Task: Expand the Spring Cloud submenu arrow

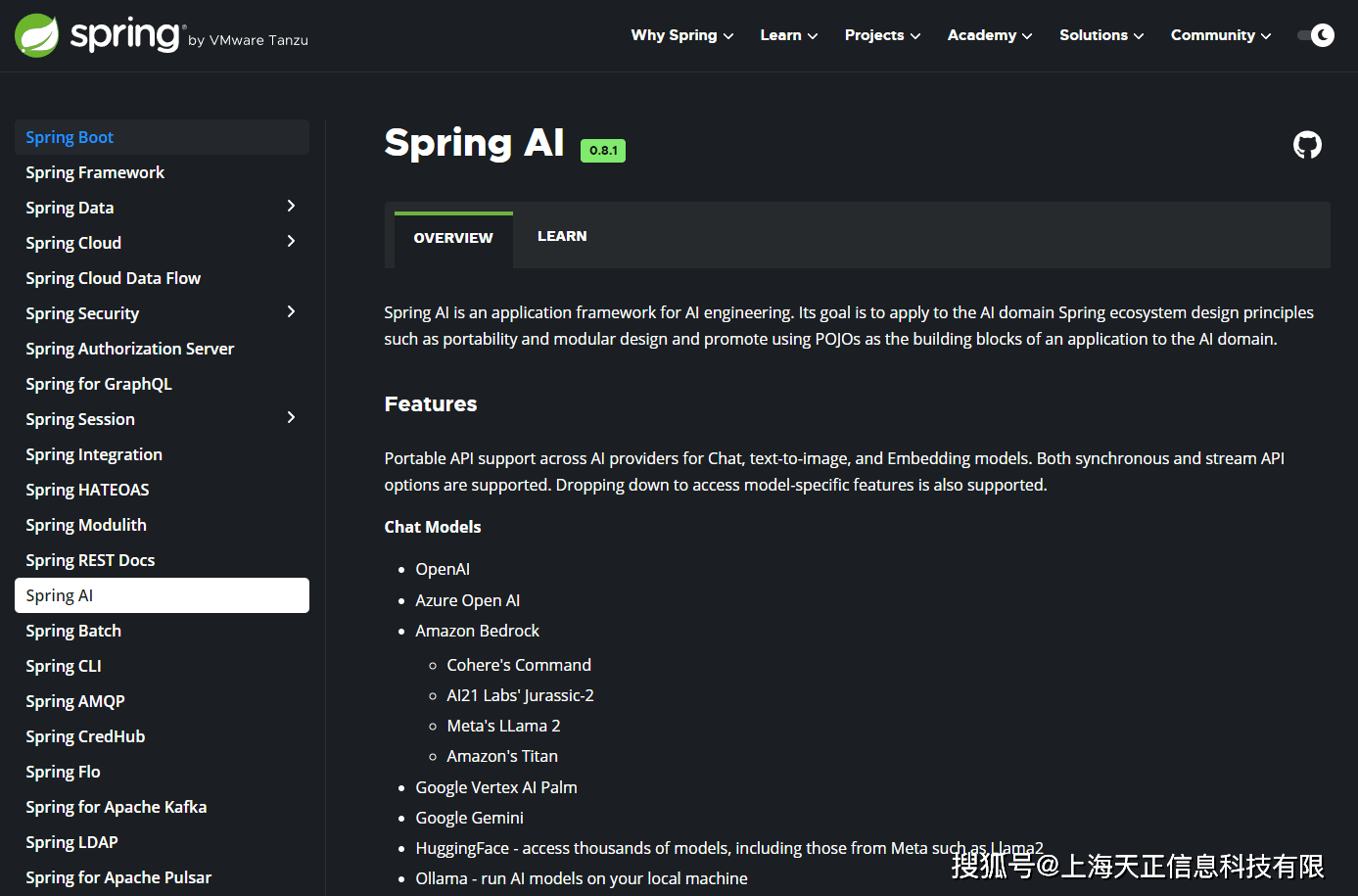Action: (291, 242)
